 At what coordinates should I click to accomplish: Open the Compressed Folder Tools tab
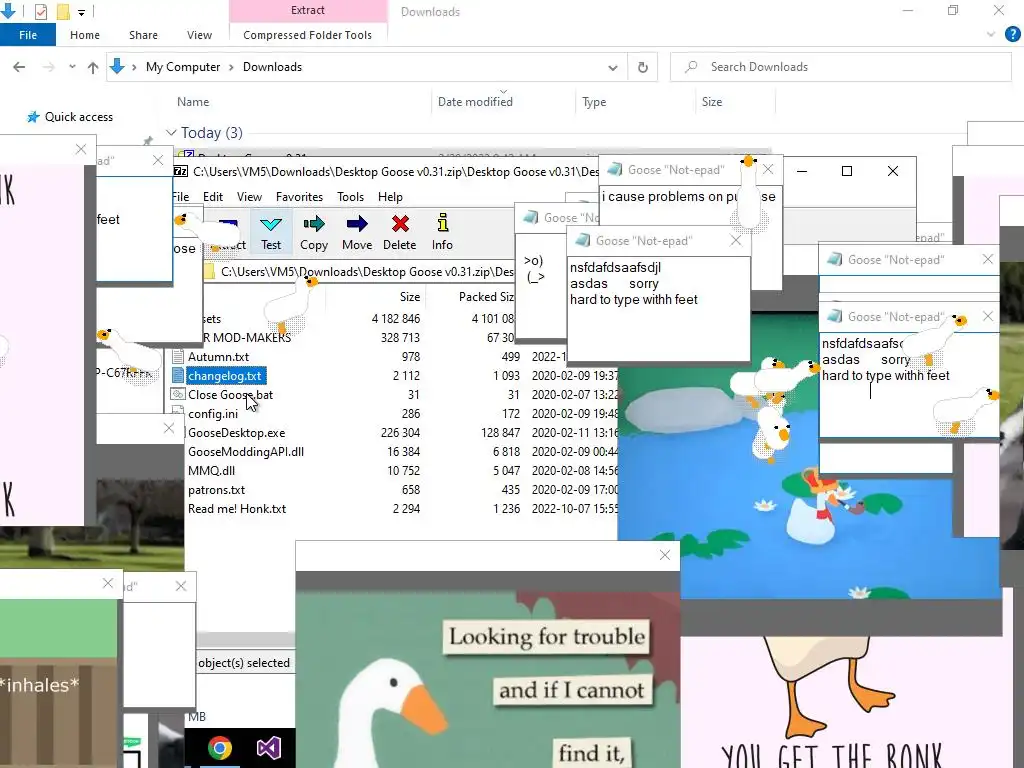[x=308, y=35]
